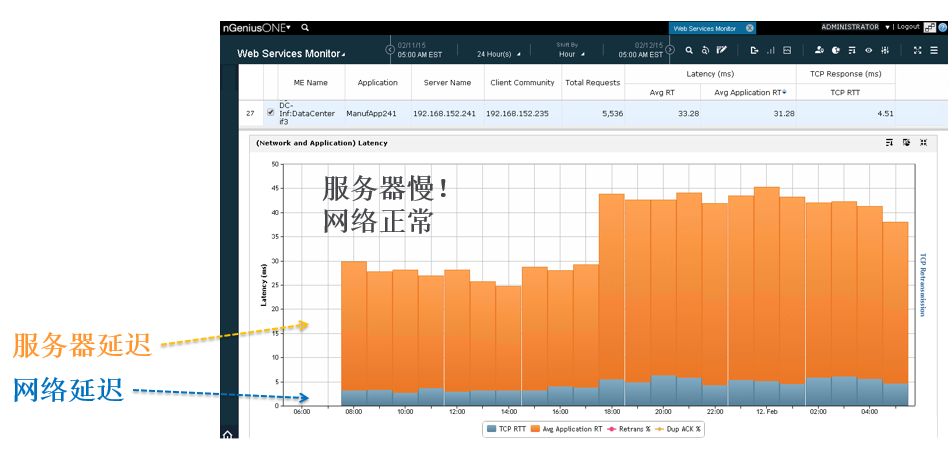
Task: Click the fullscreen expand icon in main toolbar
Action: coord(917,51)
